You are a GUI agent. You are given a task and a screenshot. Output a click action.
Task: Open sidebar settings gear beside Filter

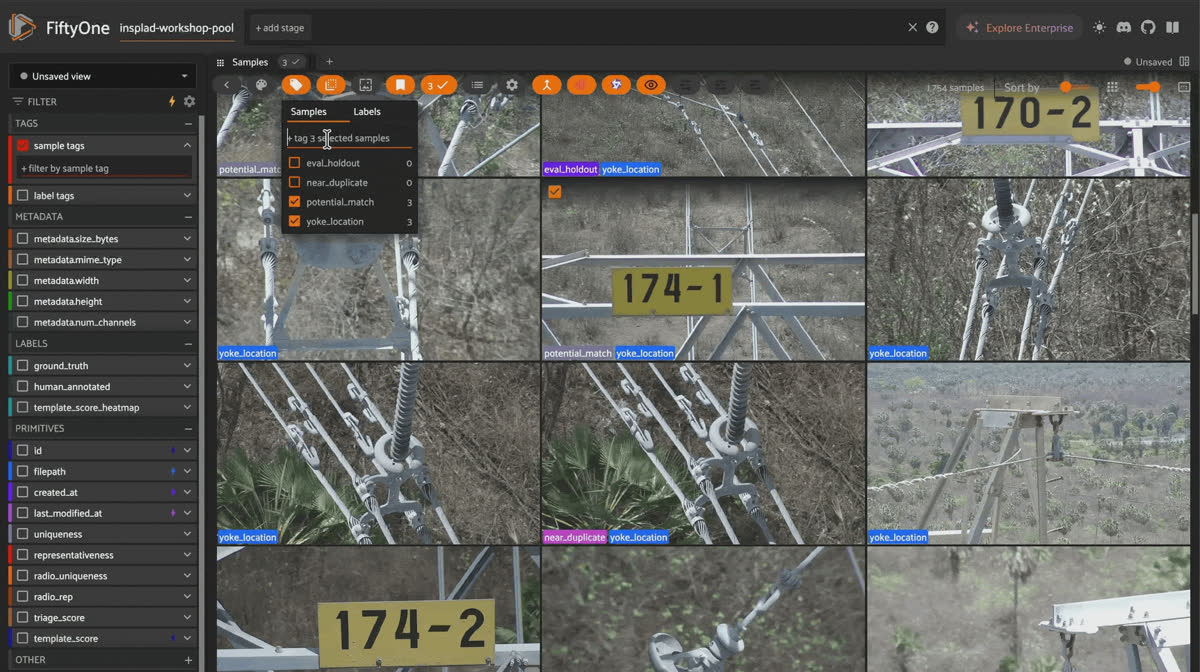(189, 101)
